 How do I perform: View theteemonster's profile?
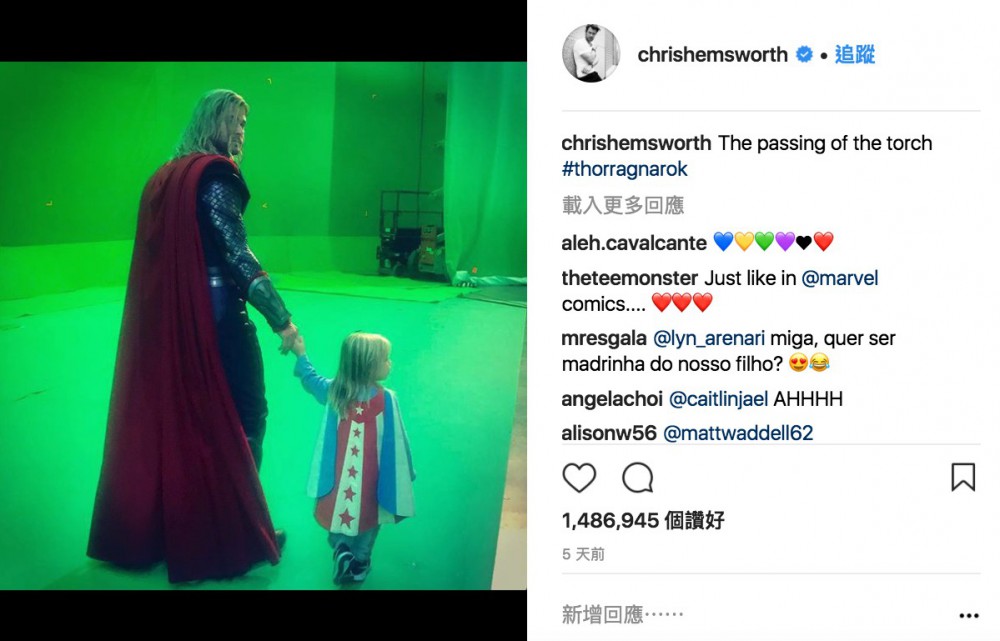pyautogui.click(x=629, y=278)
